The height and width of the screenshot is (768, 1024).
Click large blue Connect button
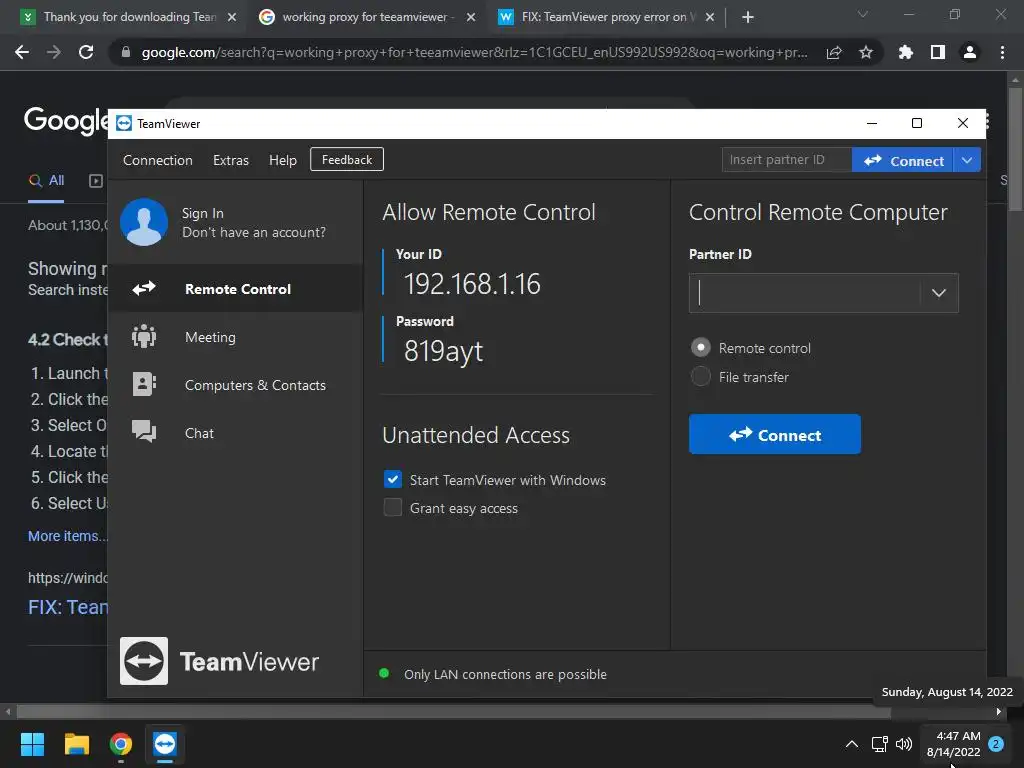tap(775, 434)
